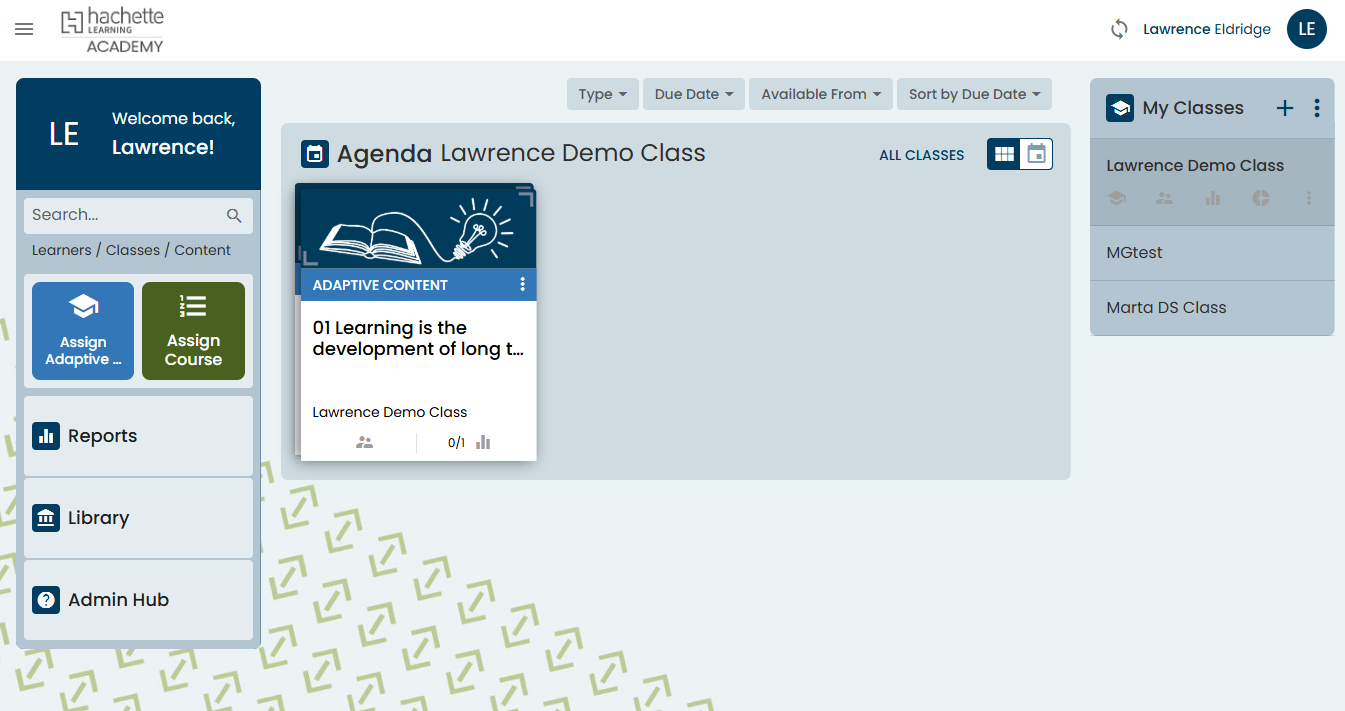
Task: Click the Agenda calendar icon
Action: (315, 154)
